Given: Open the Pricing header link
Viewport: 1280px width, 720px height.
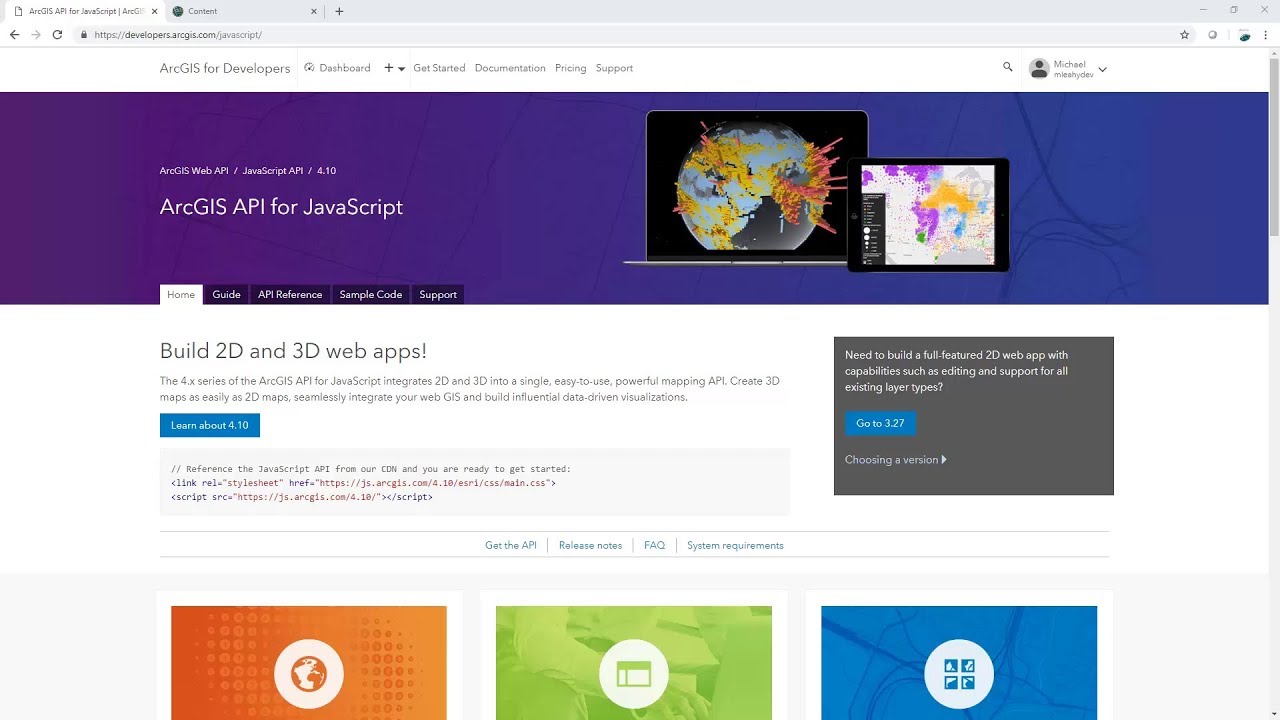Looking at the screenshot, I should 570,68.
